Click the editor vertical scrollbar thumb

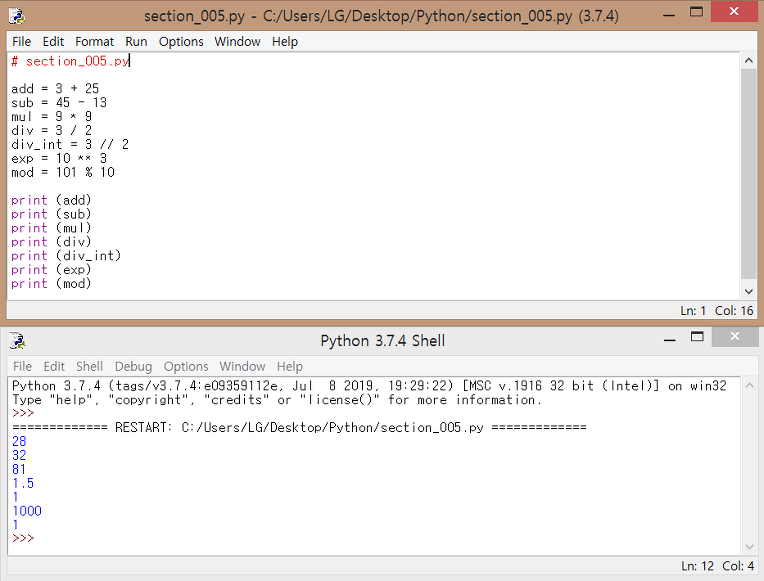(748, 174)
